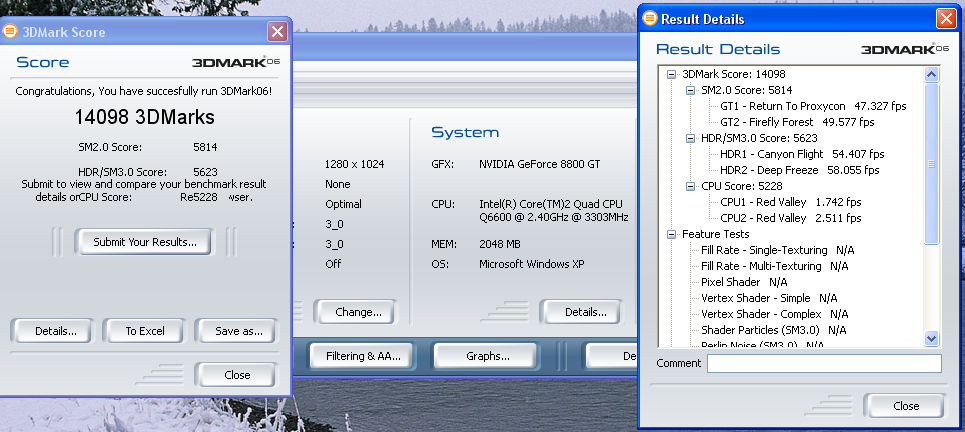Image resolution: width=965 pixels, height=432 pixels.
Task: Collapse the 3DMark Score: 14098 tree node
Action: click(671, 74)
